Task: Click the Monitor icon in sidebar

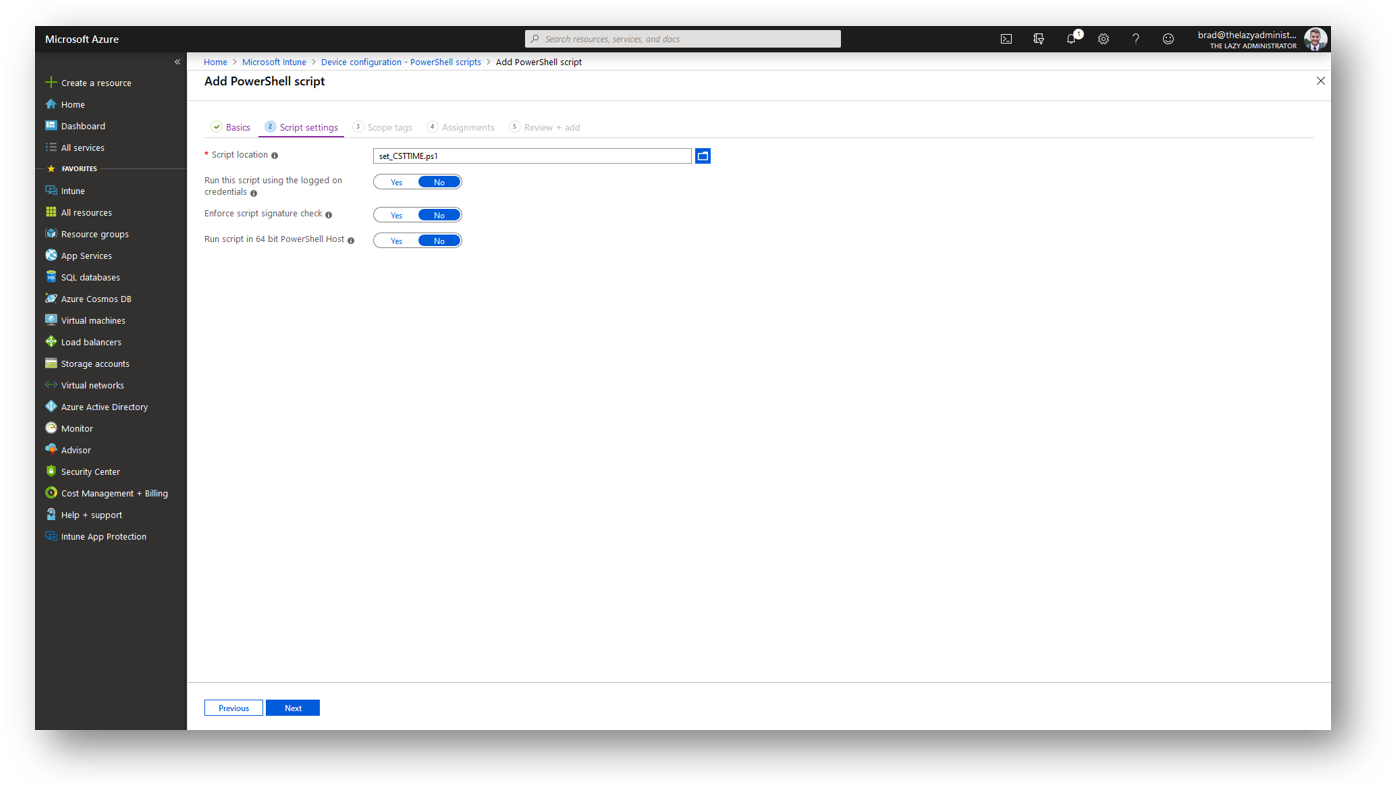Action: point(51,428)
